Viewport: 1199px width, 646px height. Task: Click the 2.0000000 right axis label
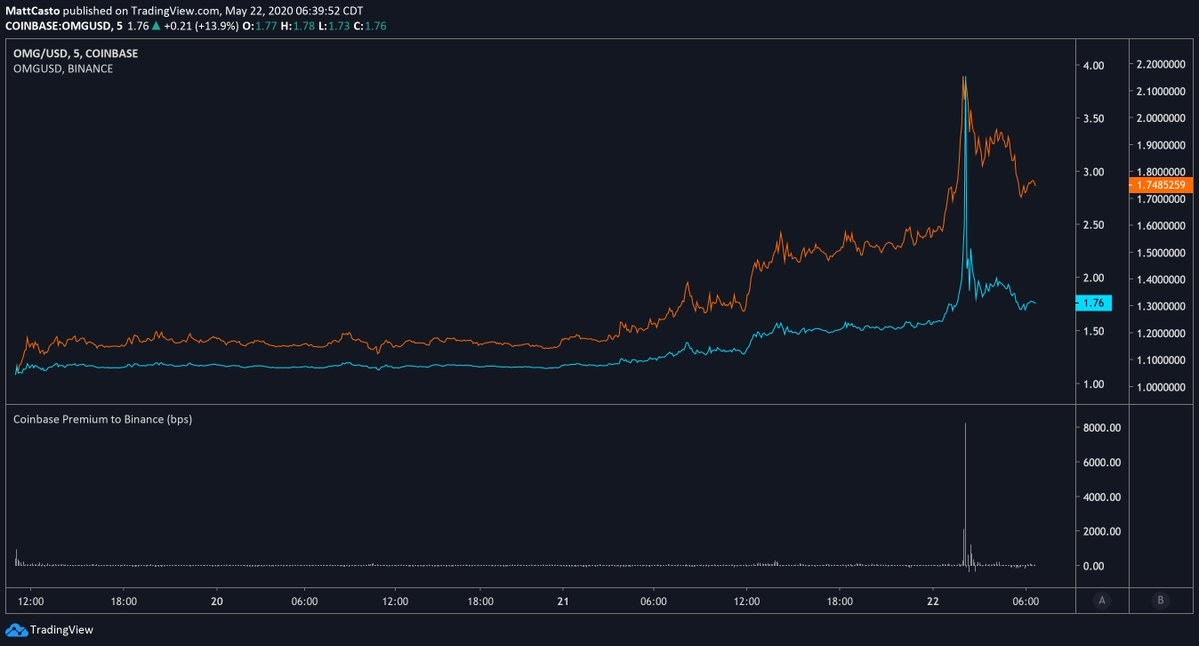1161,118
